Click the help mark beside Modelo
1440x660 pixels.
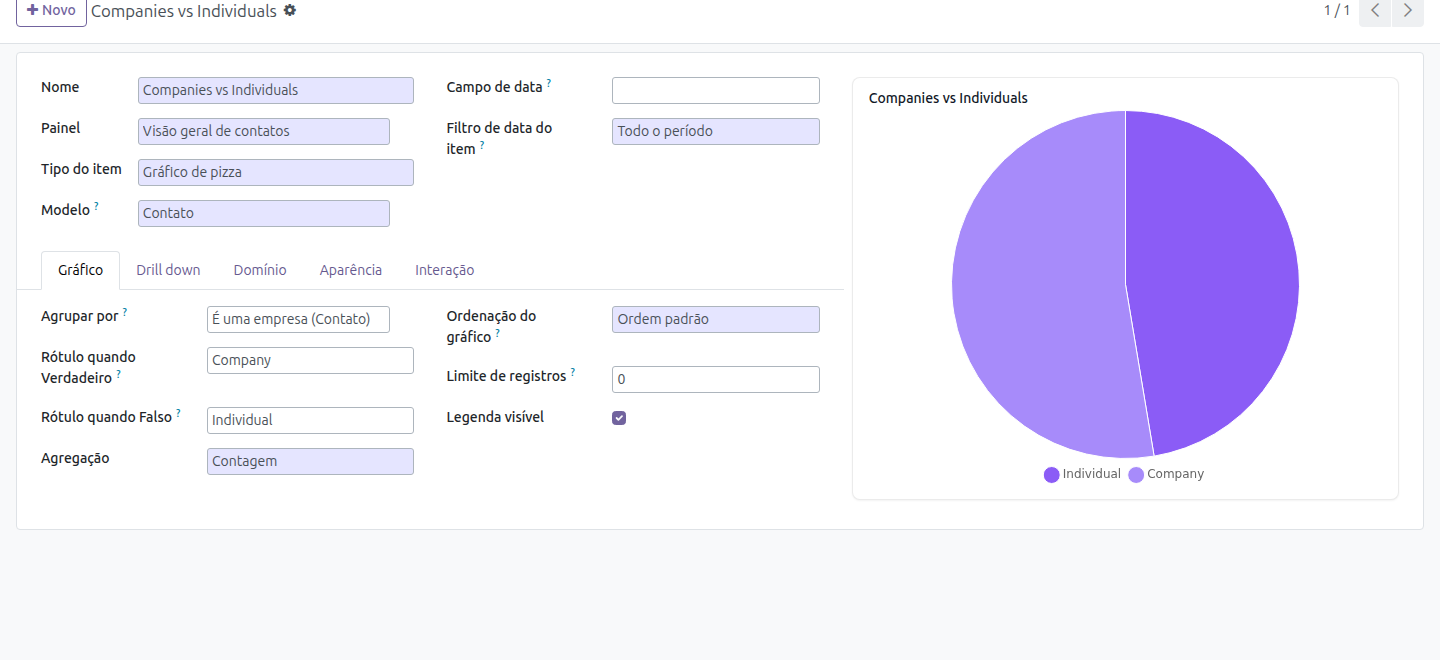(97, 207)
